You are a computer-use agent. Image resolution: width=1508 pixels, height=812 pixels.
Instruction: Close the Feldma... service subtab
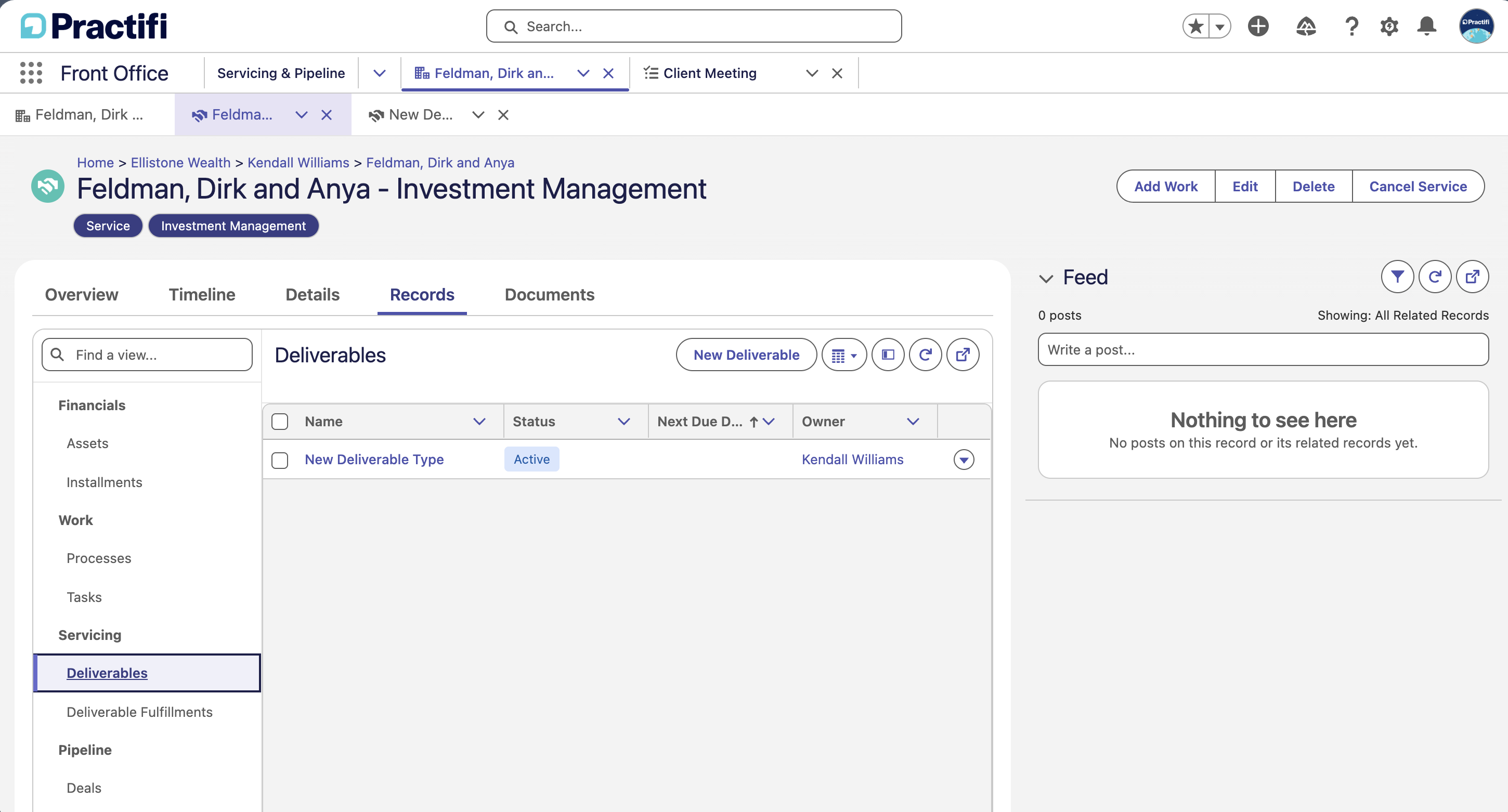tap(327, 115)
